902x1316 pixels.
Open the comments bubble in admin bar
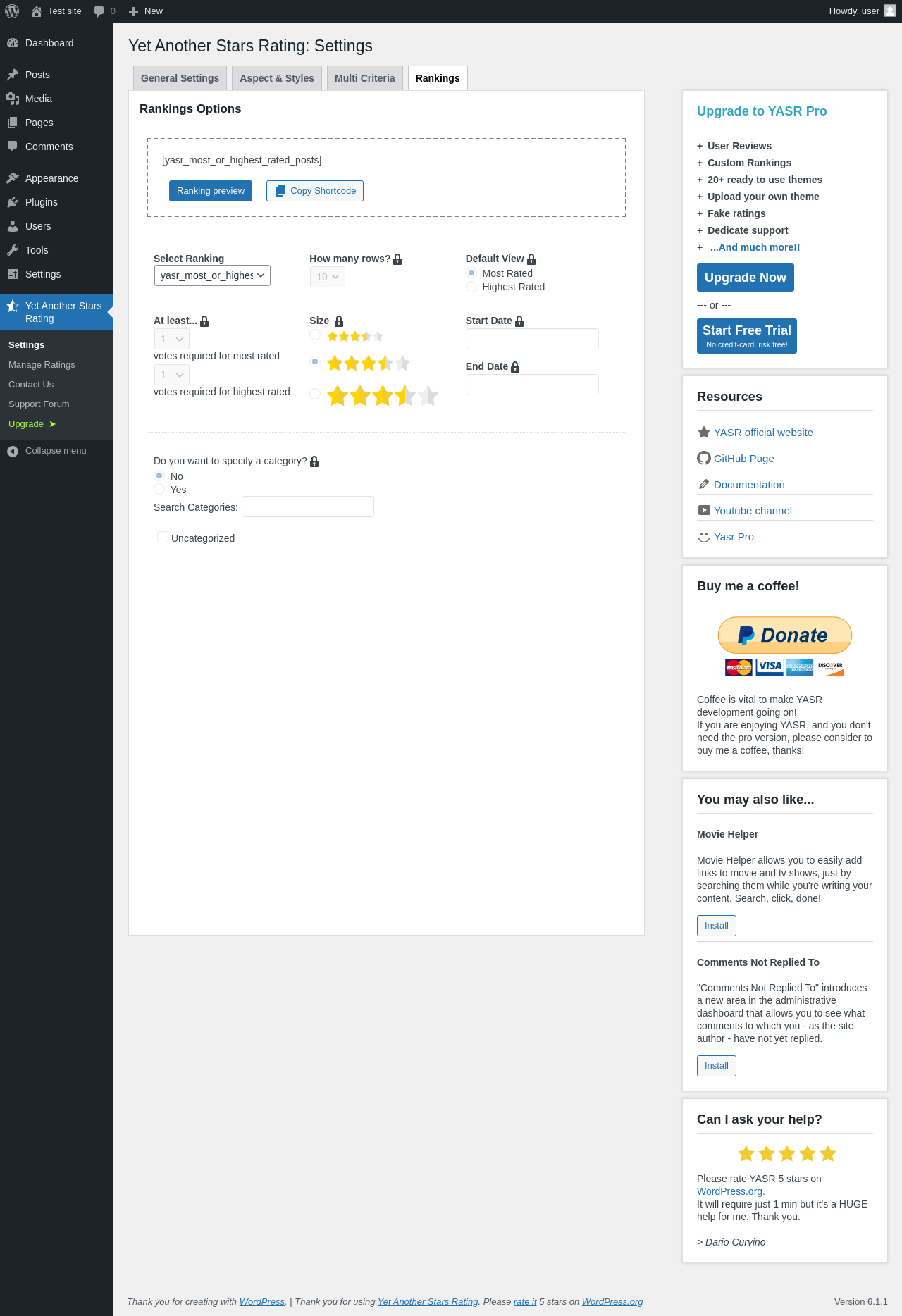pos(99,11)
